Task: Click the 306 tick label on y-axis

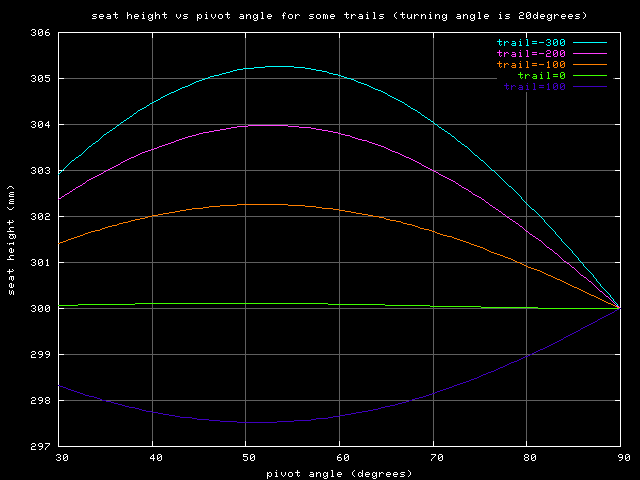Action: pos(40,33)
